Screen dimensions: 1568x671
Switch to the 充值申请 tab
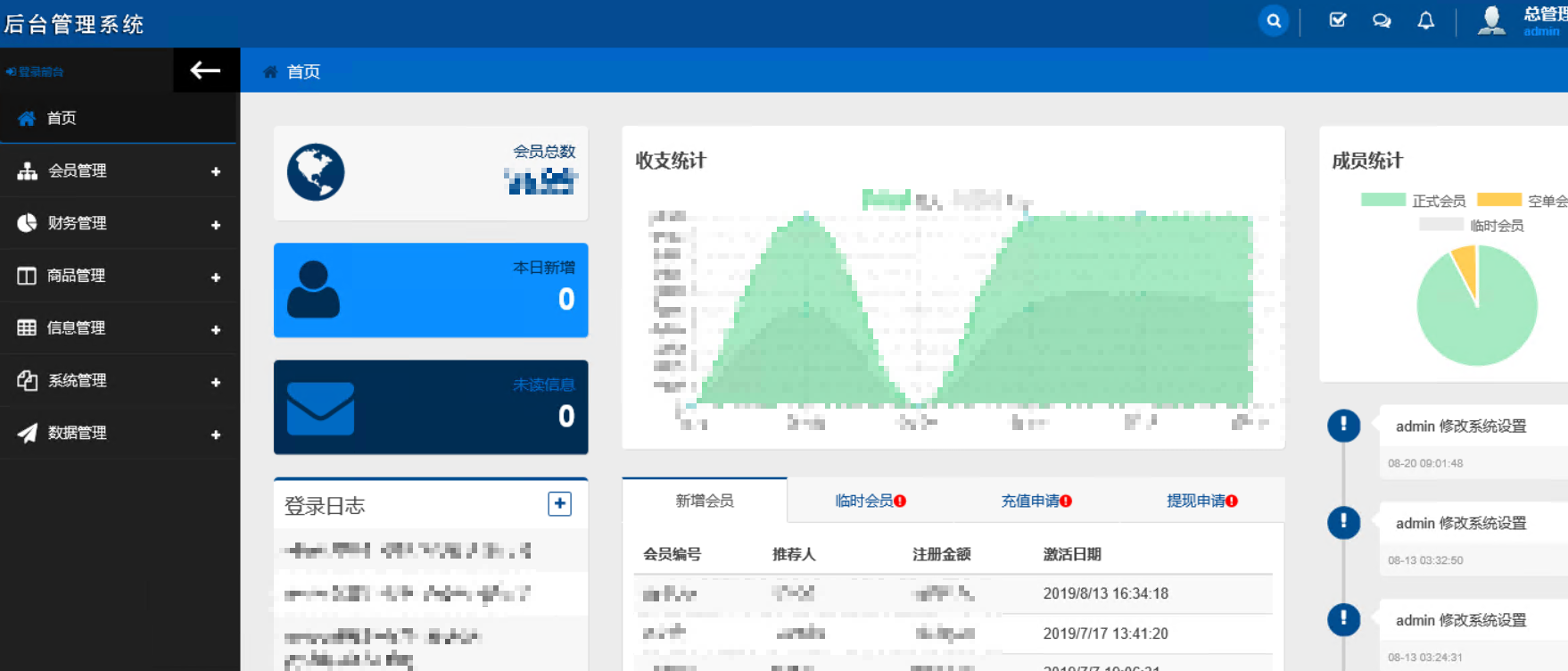pyautogui.click(x=1036, y=501)
